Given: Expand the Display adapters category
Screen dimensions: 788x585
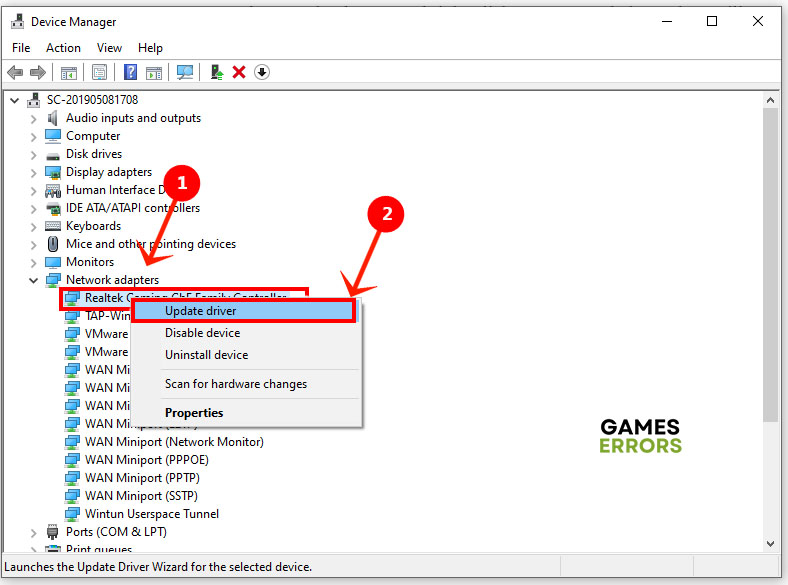Looking at the screenshot, I should point(33,173).
